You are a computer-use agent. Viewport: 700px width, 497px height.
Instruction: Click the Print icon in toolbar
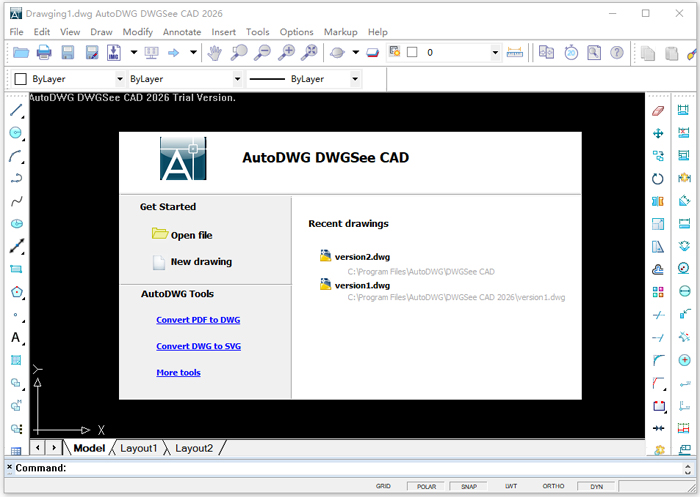point(44,52)
